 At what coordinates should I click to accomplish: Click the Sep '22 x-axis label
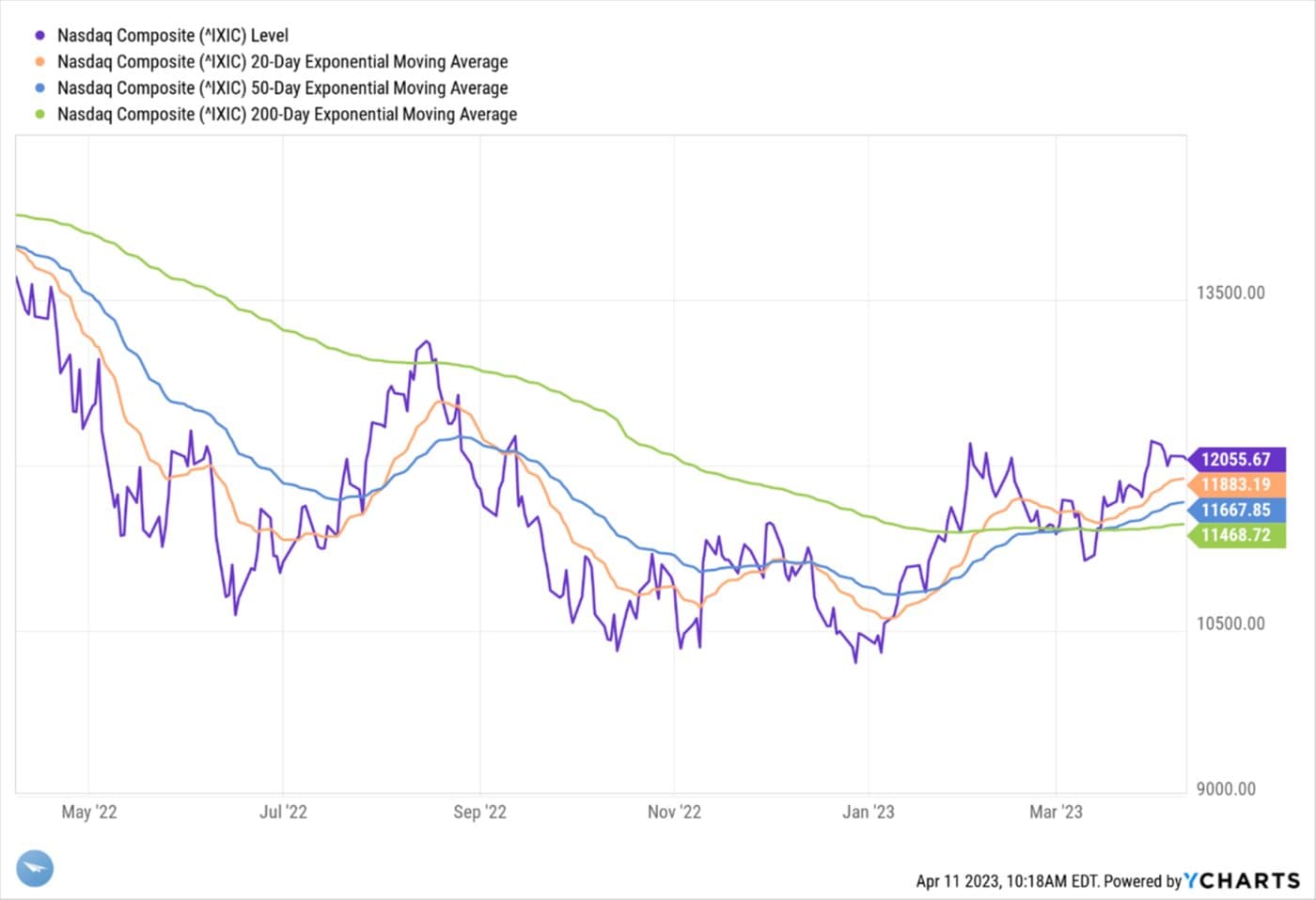tap(479, 812)
